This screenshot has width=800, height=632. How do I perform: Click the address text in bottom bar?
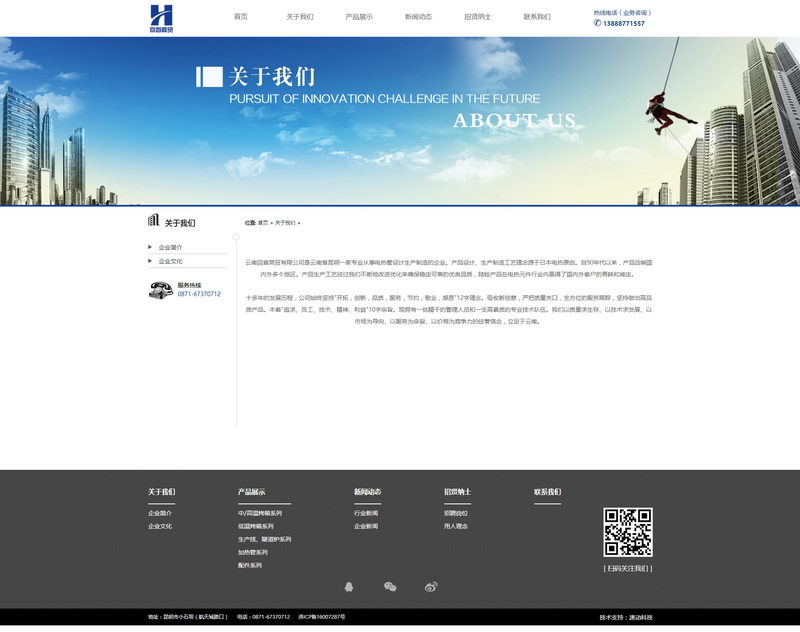188,617
